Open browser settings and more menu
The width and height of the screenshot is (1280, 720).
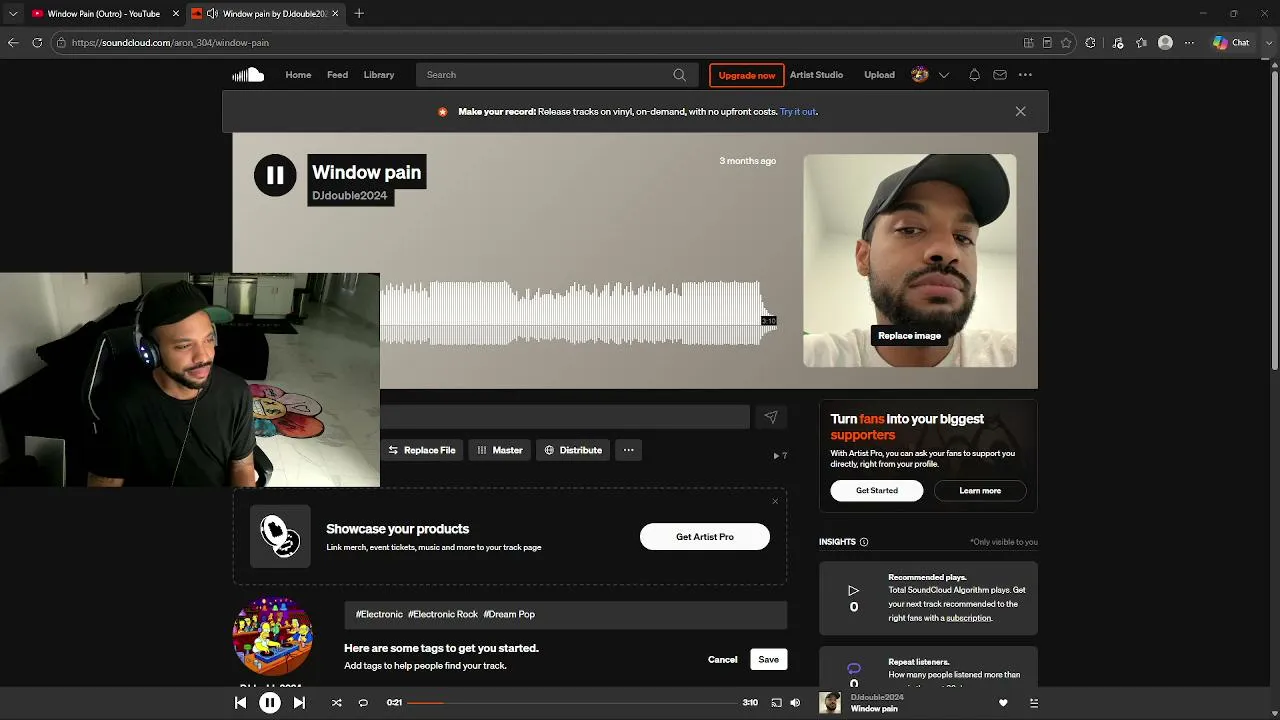pyautogui.click(x=1189, y=43)
